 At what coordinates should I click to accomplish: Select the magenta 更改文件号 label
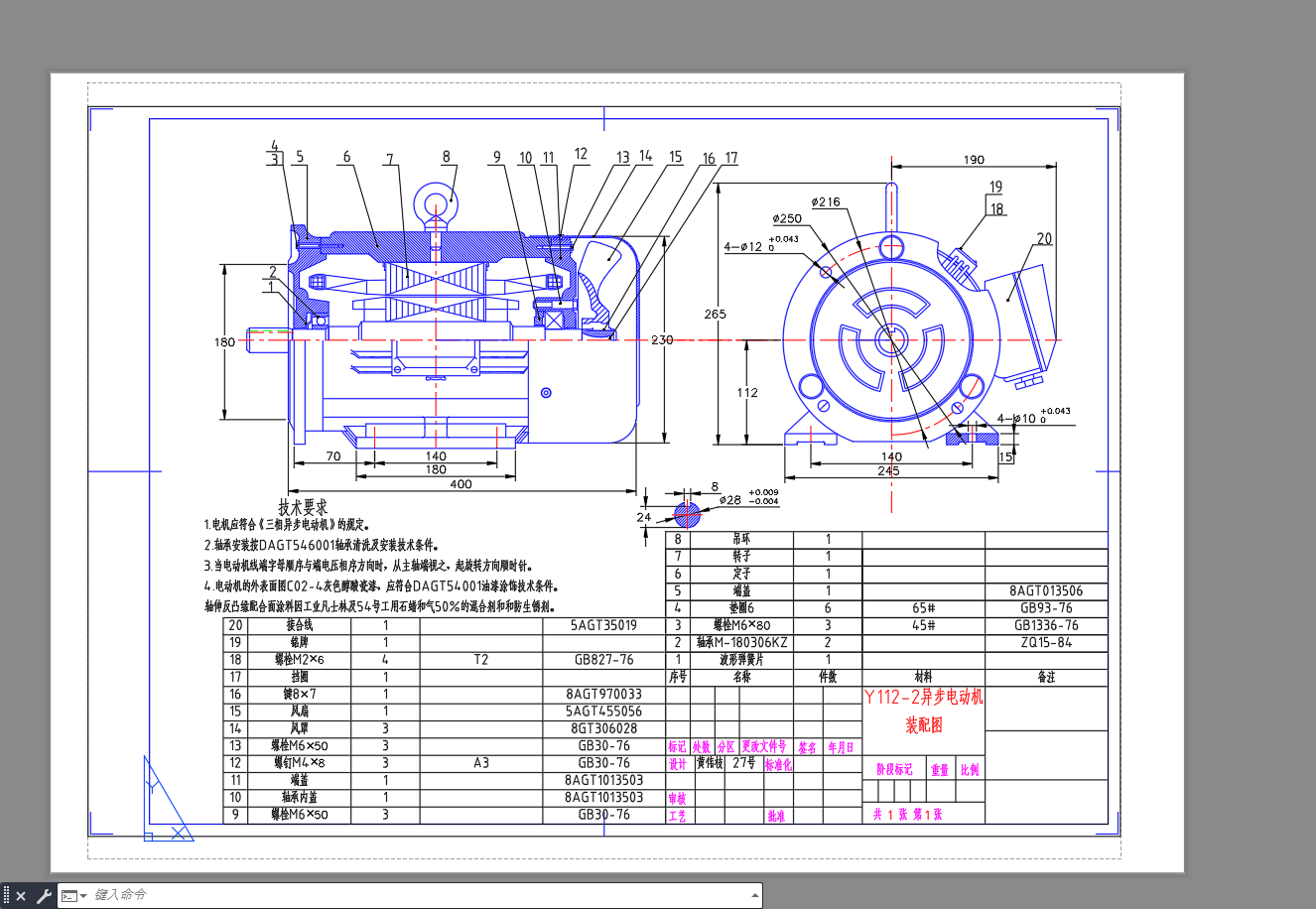[764, 746]
